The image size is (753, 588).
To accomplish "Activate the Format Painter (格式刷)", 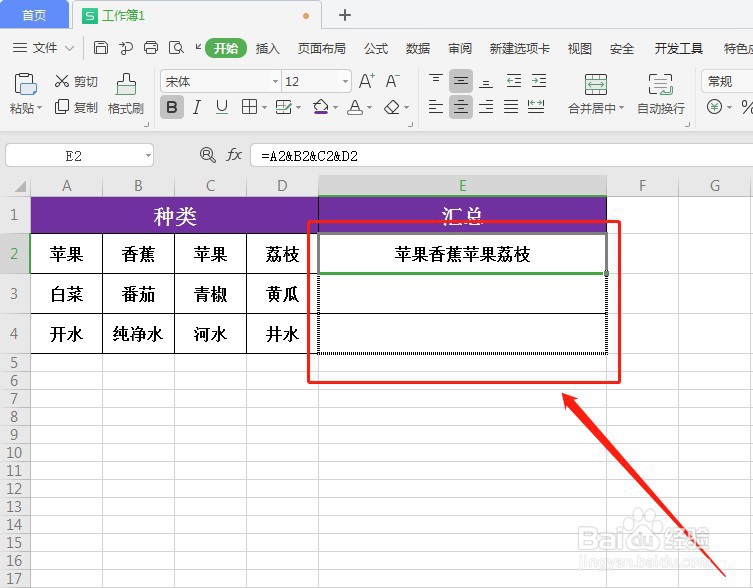I will [126, 94].
